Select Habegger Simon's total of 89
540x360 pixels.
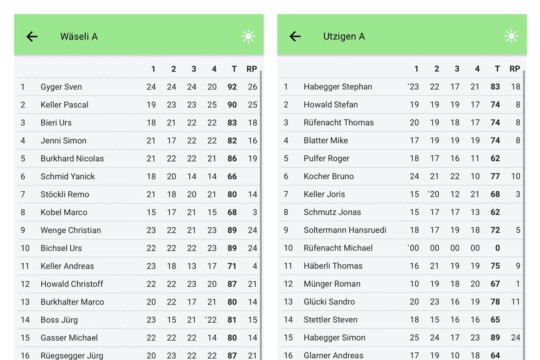495,338
